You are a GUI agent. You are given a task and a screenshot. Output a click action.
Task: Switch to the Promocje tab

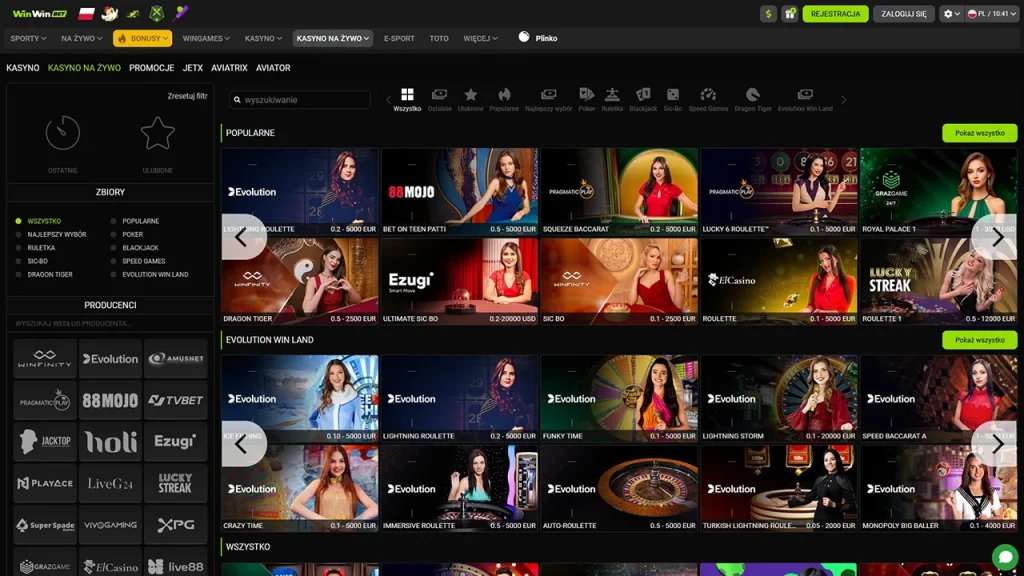click(151, 68)
